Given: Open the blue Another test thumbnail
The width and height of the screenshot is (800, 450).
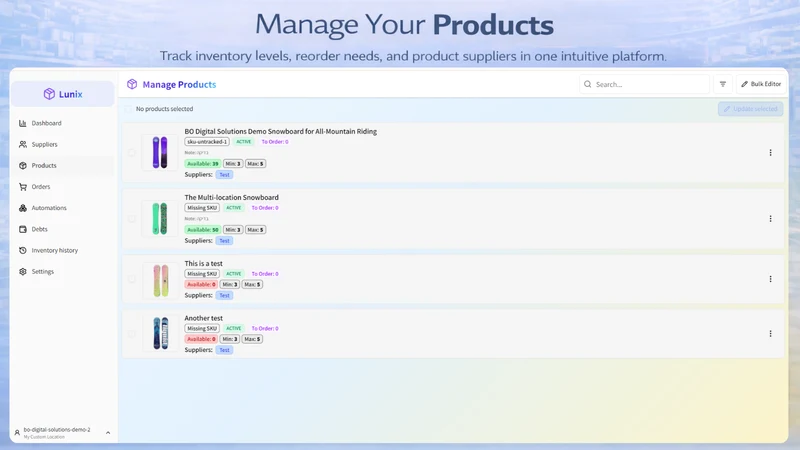Looking at the screenshot, I should 161,334.
